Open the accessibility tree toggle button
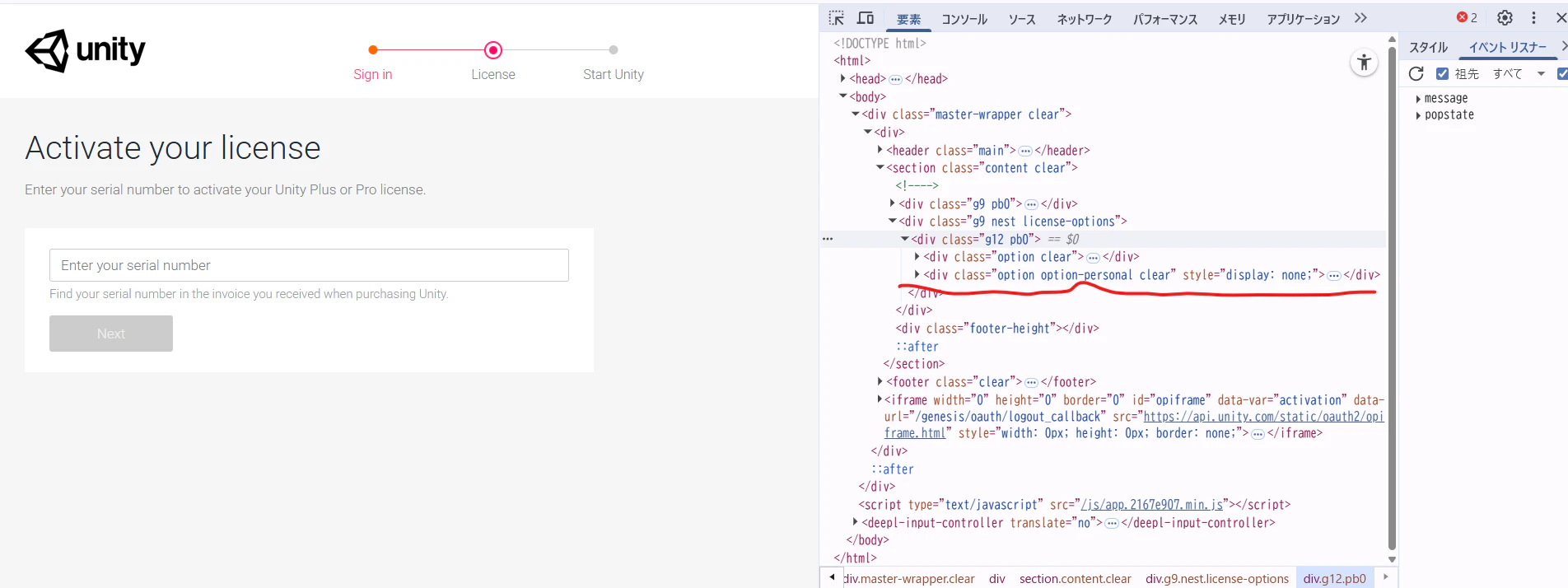This screenshot has height=588, width=1568. (1365, 63)
